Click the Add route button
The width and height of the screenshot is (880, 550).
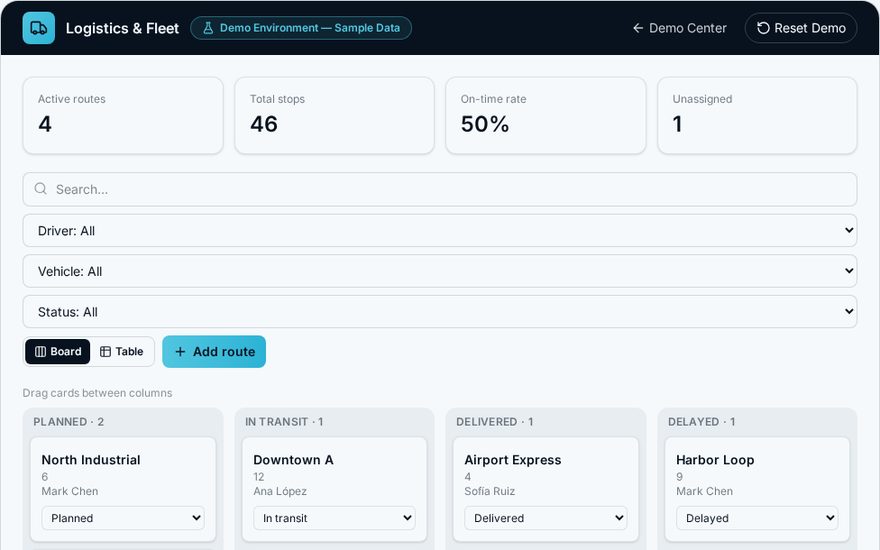click(x=214, y=351)
